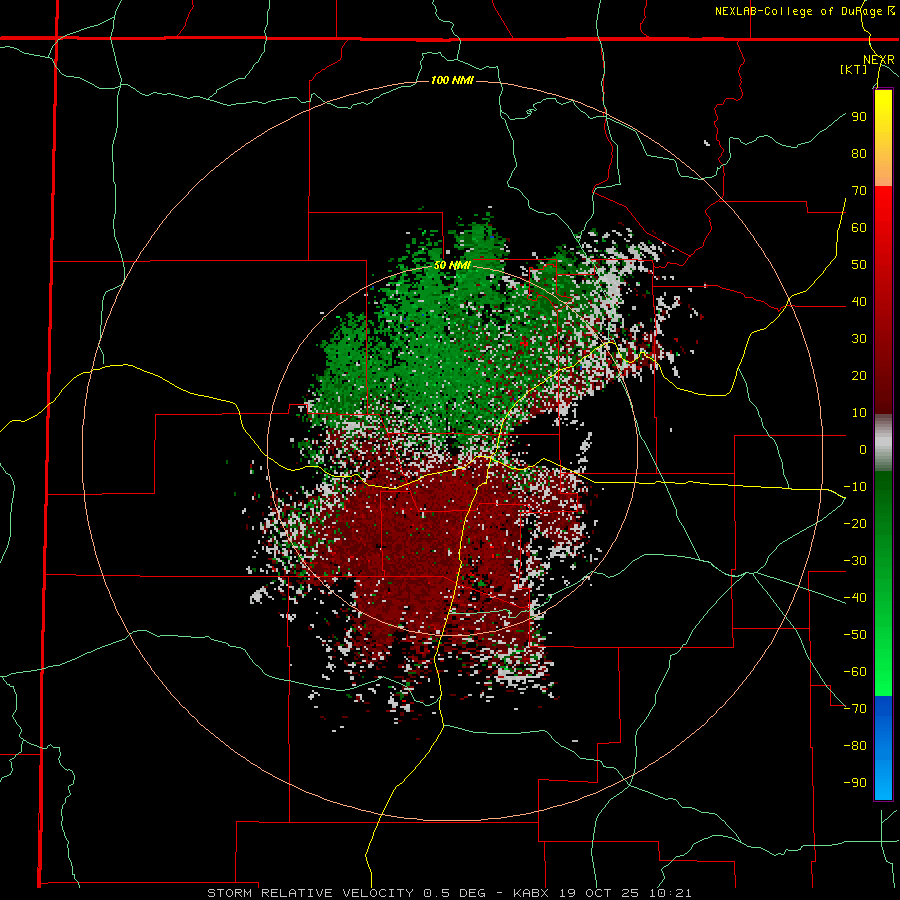Click the 60 value on the velocity scale
The height and width of the screenshot is (900, 900).
(859, 227)
